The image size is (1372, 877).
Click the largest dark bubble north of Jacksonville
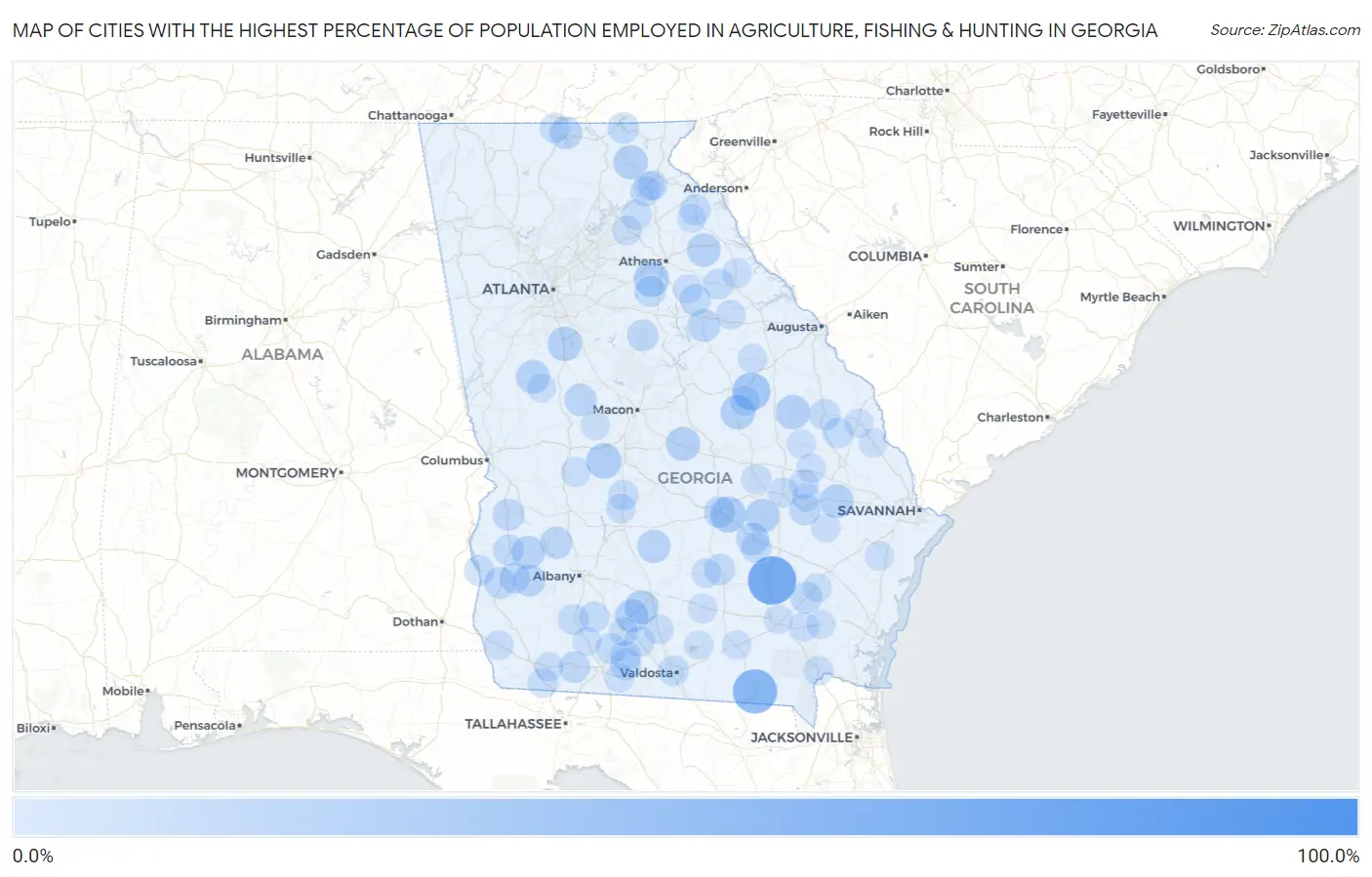tap(772, 580)
